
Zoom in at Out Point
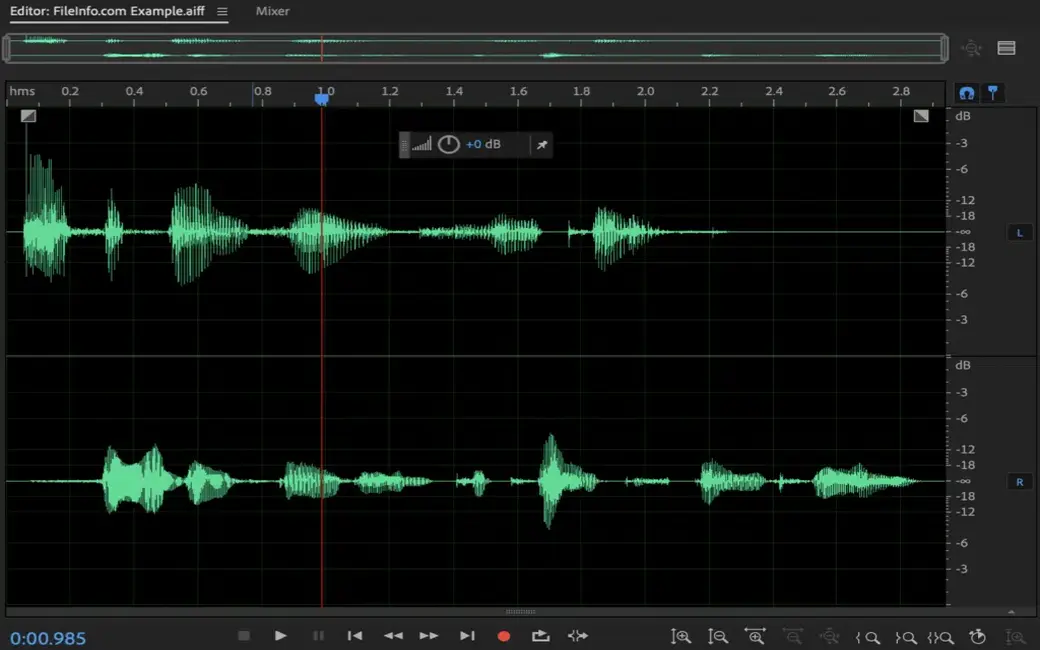pos(905,637)
